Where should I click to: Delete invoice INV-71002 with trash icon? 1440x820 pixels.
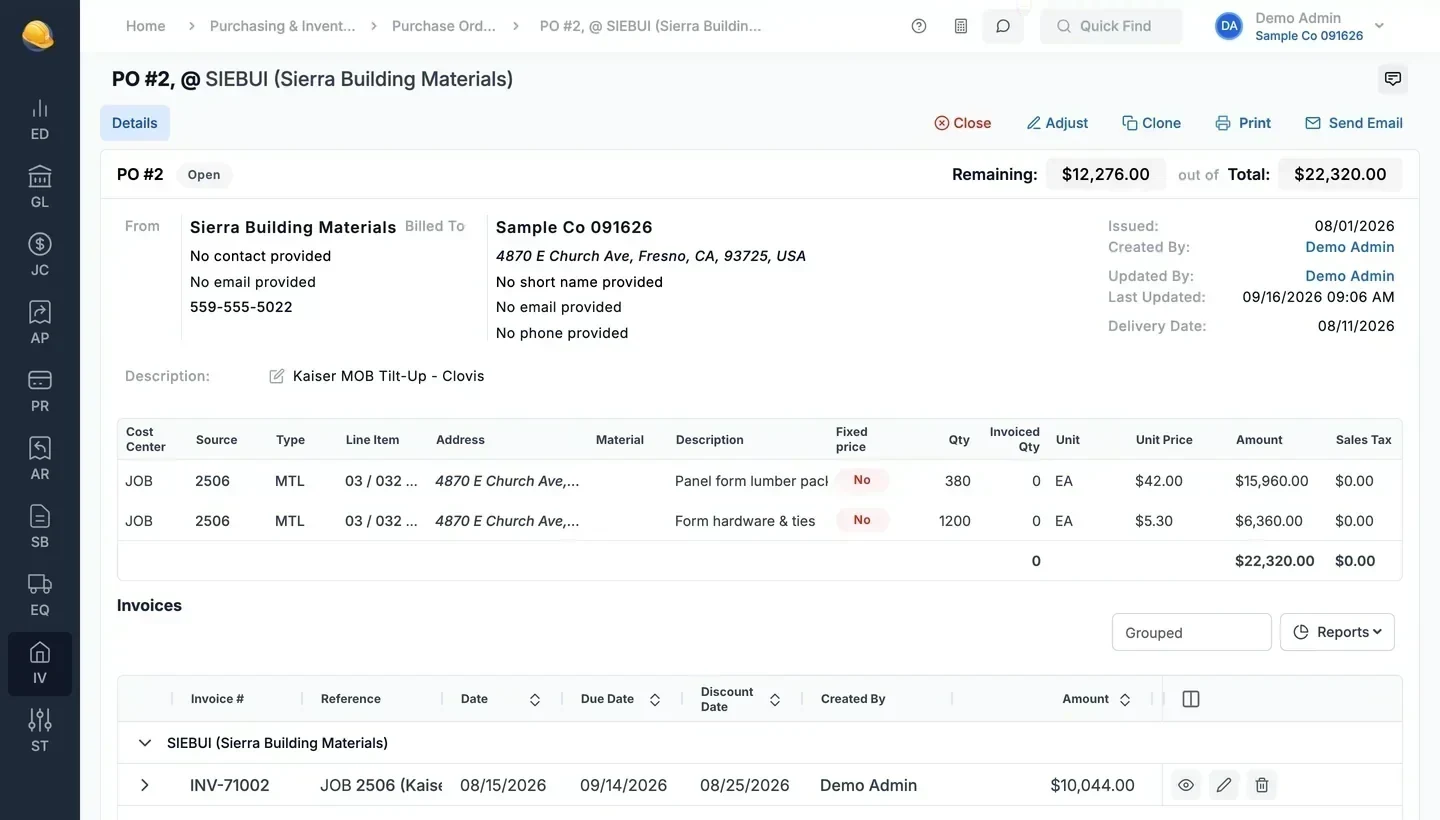point(1262,785)
